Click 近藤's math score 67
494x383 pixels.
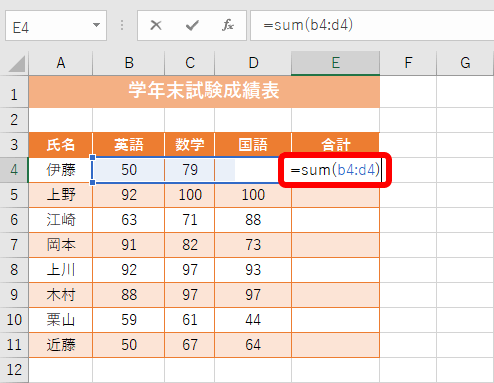(190, 345)
